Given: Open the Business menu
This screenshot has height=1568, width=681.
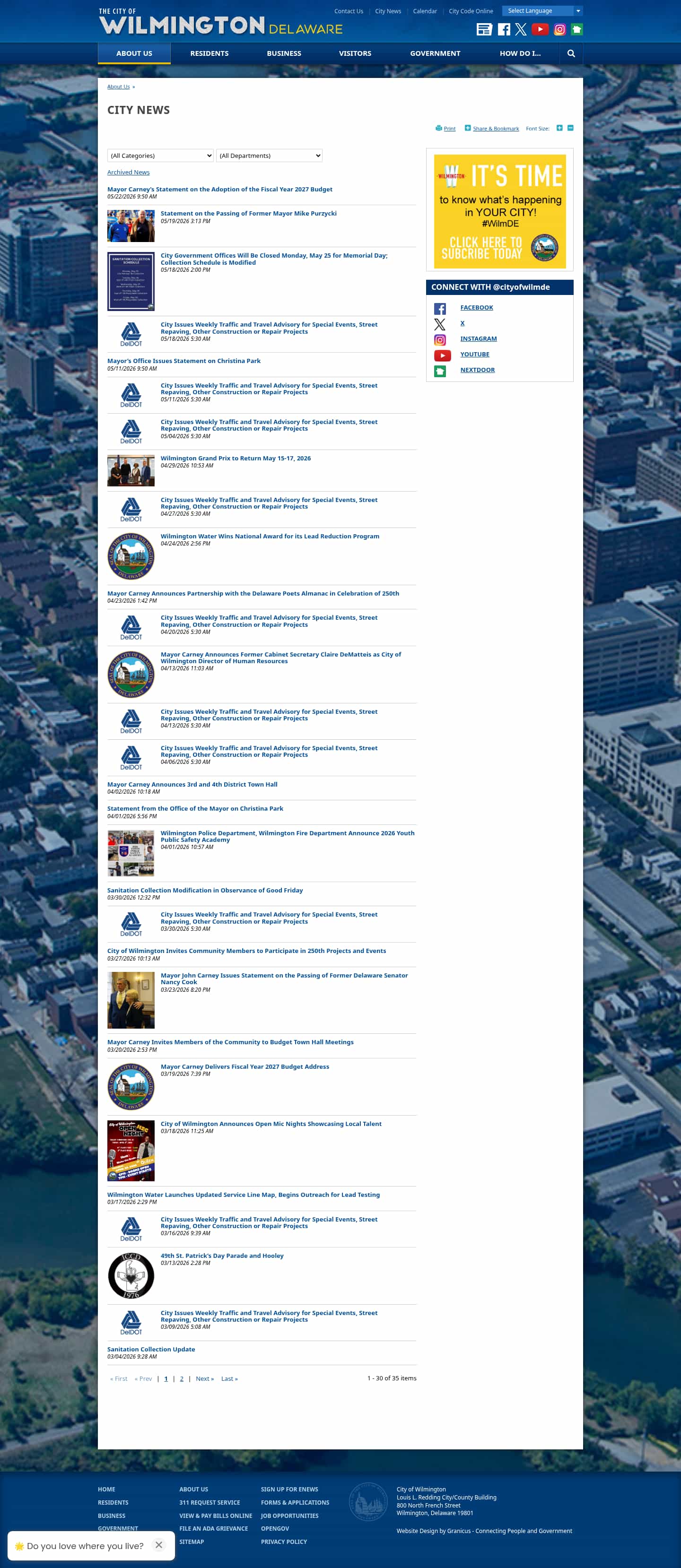Looking at the screenshot, I should click(x=284, y=53).
